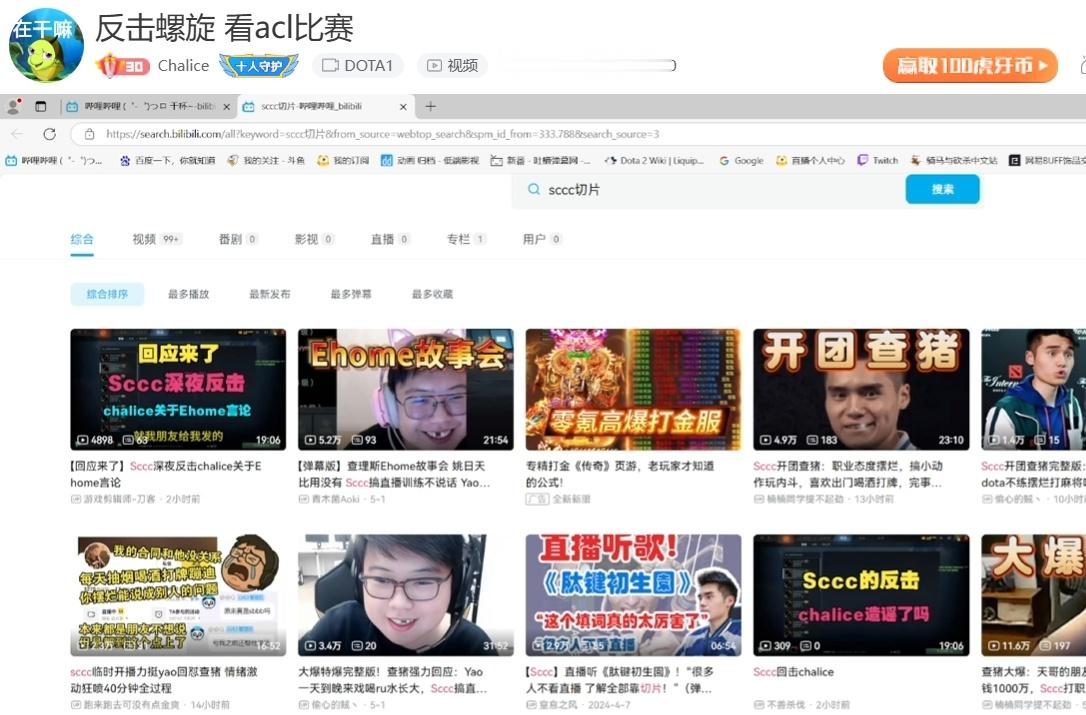The width and height of the screenshot is (1086, 715).
Task: Open uploader 不善杀伐
Action: pos(785,705)
